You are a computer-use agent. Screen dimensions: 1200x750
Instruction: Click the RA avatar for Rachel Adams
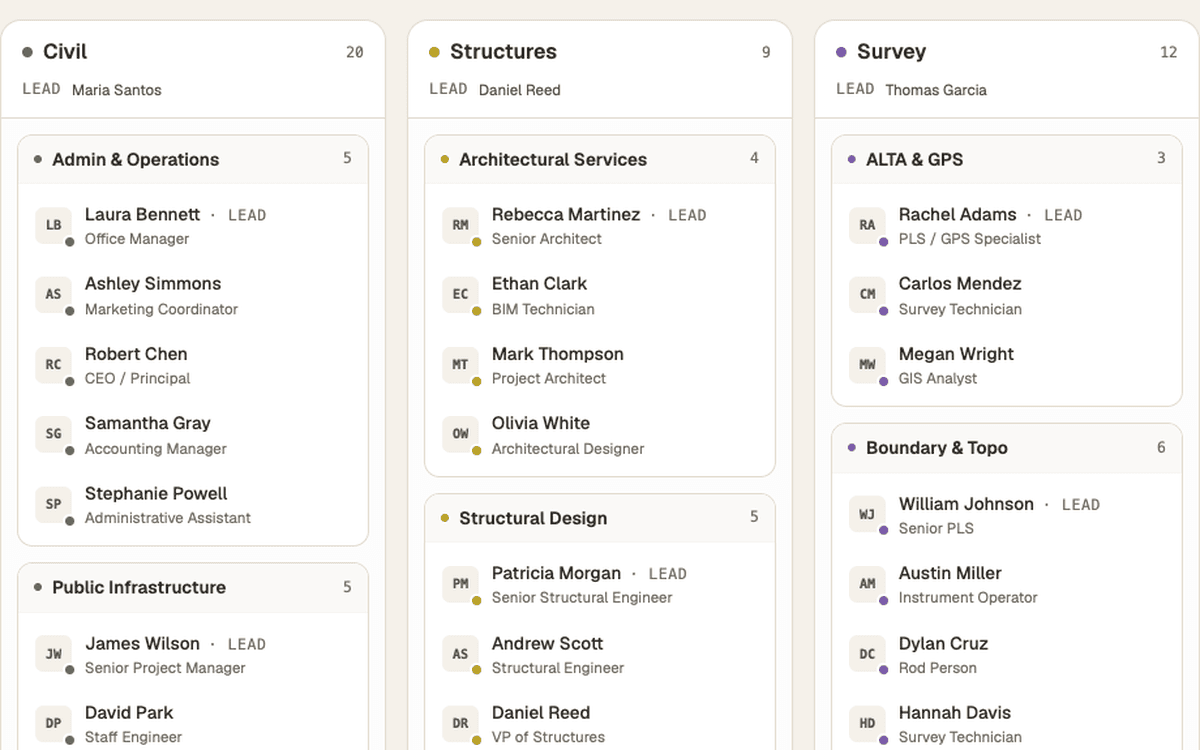(868, 225)
